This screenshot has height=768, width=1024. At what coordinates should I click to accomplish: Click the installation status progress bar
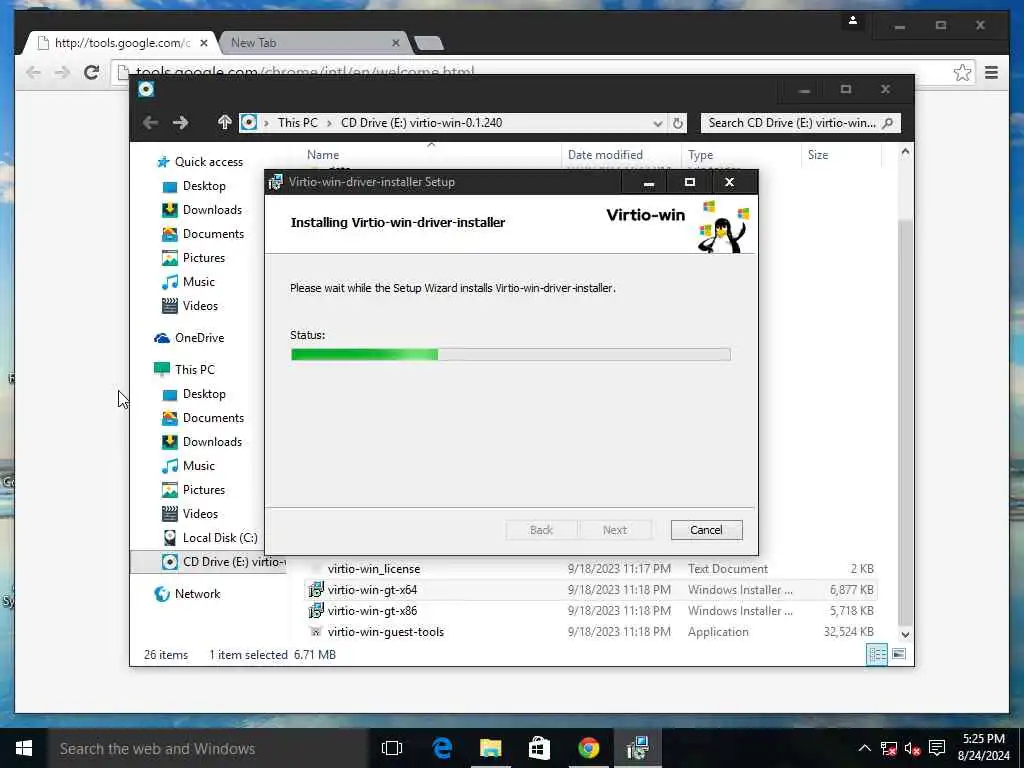pyautogui.click(x=510, y=355)
